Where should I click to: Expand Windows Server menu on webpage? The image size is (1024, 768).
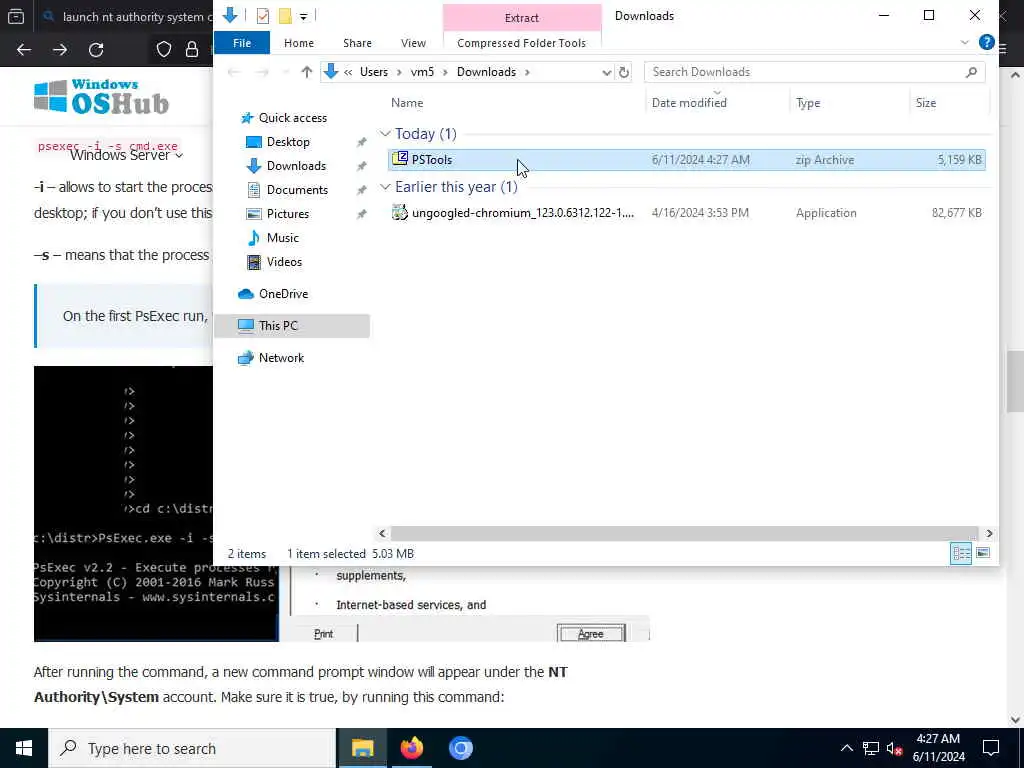pos(126,155)
